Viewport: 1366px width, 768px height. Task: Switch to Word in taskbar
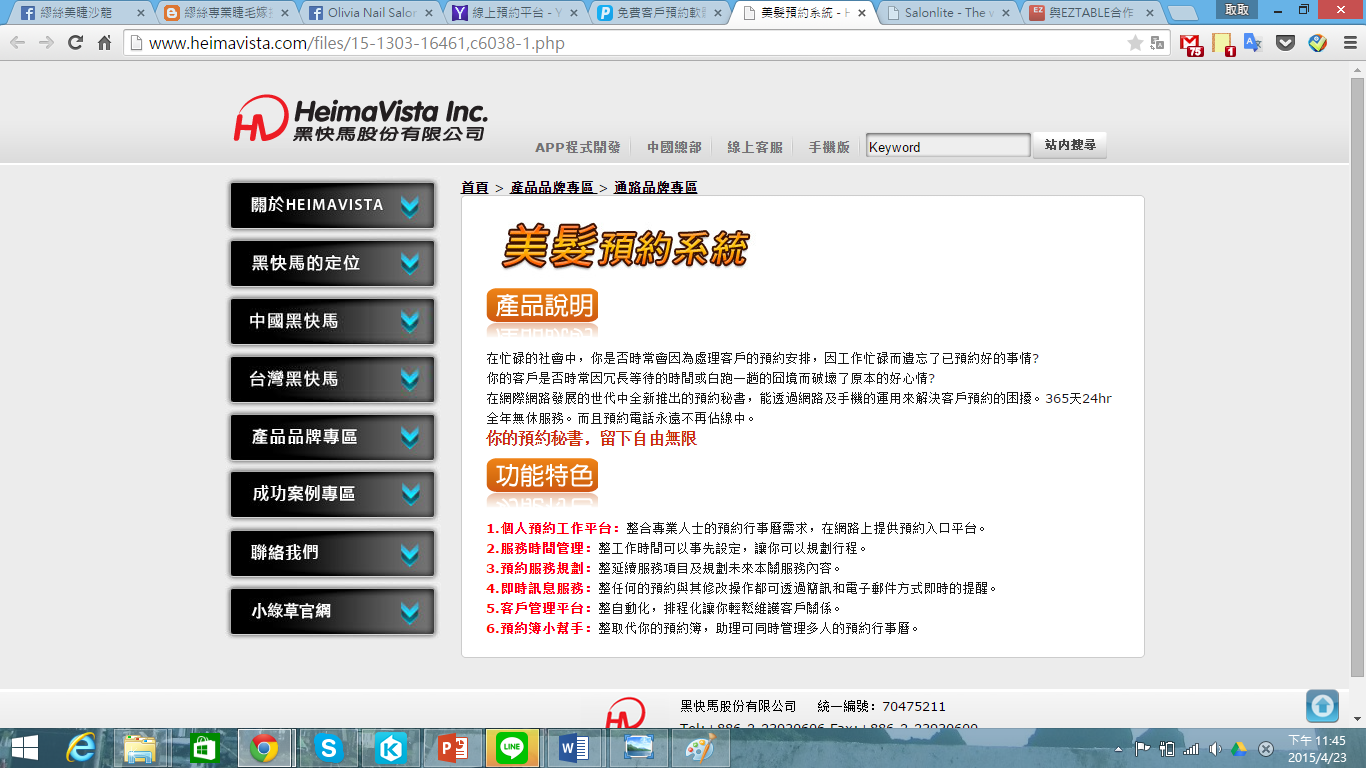tap(575, 748)
